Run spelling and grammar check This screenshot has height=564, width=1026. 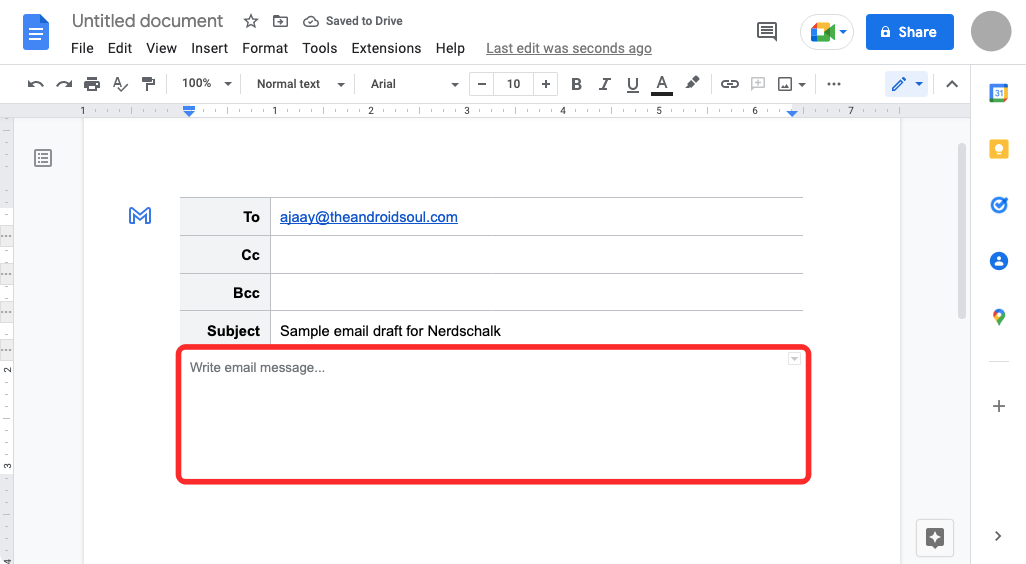pyautogui.click(x=120, y=84)
